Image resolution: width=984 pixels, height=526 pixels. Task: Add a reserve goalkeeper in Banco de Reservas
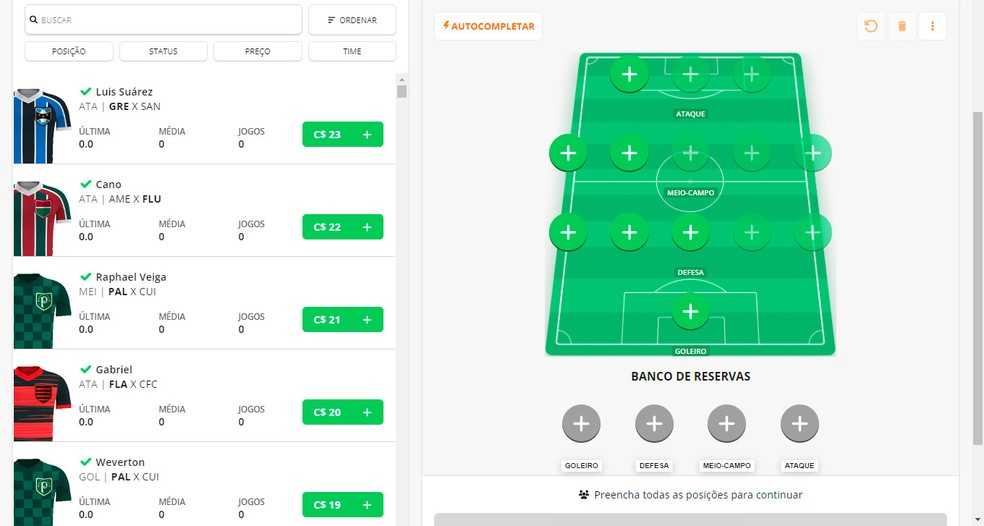click(x=581, y=424)
